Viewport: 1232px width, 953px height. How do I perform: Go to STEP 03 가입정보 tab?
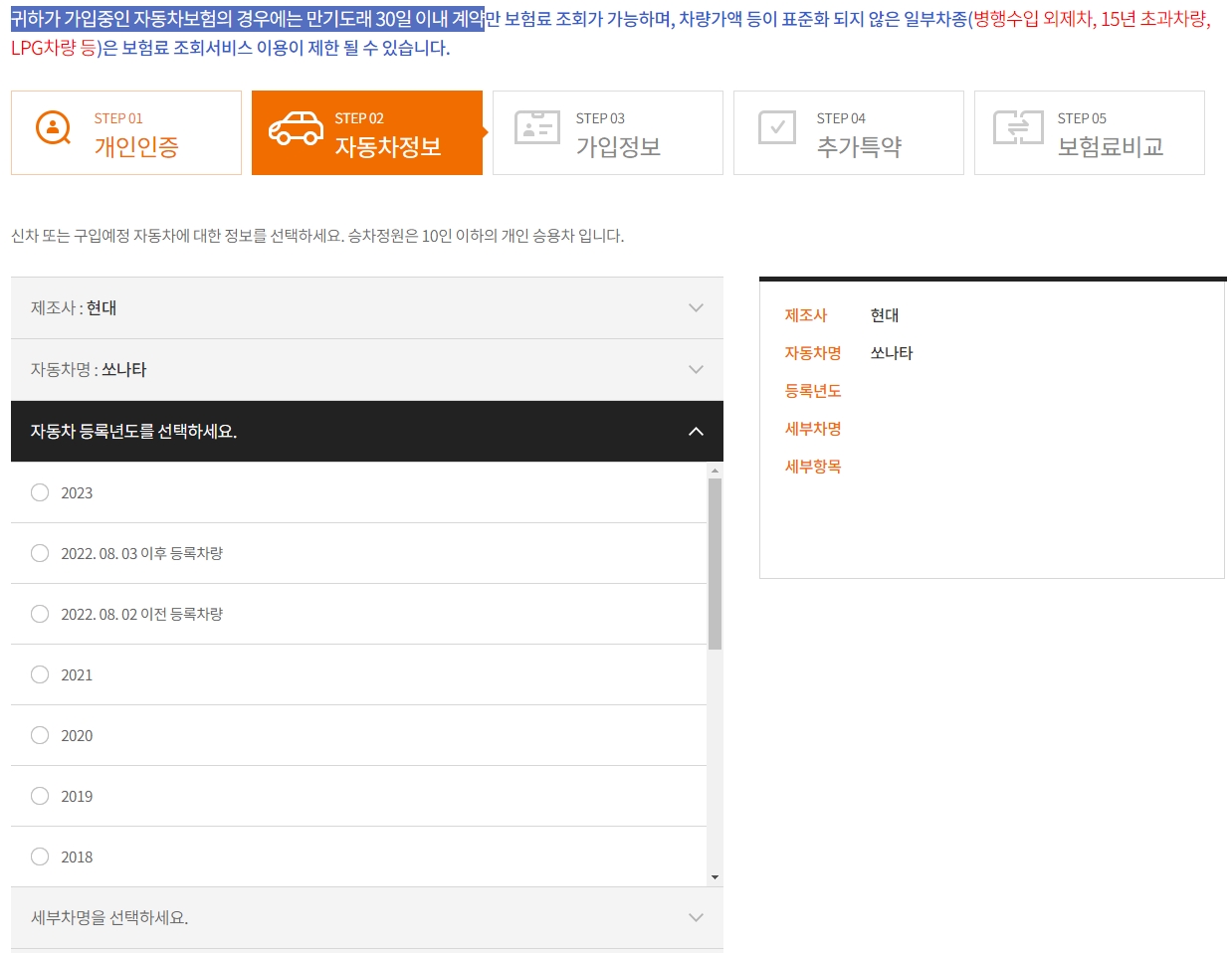click(608, 133)
